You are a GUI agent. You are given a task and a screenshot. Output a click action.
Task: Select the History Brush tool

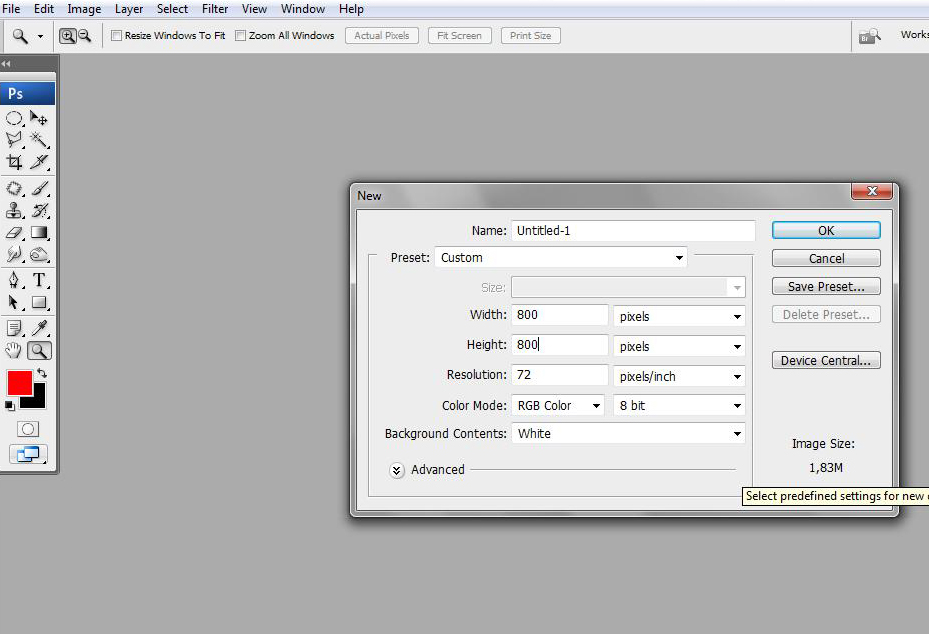point(39,210)
